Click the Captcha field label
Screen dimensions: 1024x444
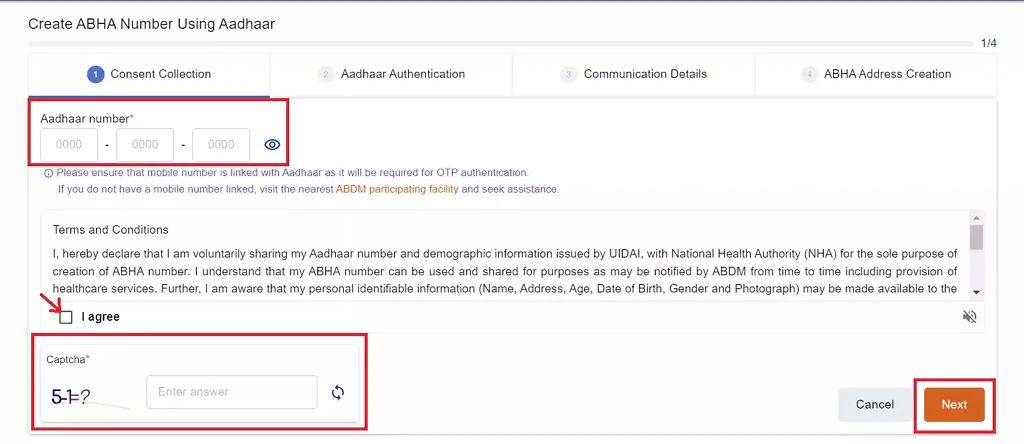68,359
